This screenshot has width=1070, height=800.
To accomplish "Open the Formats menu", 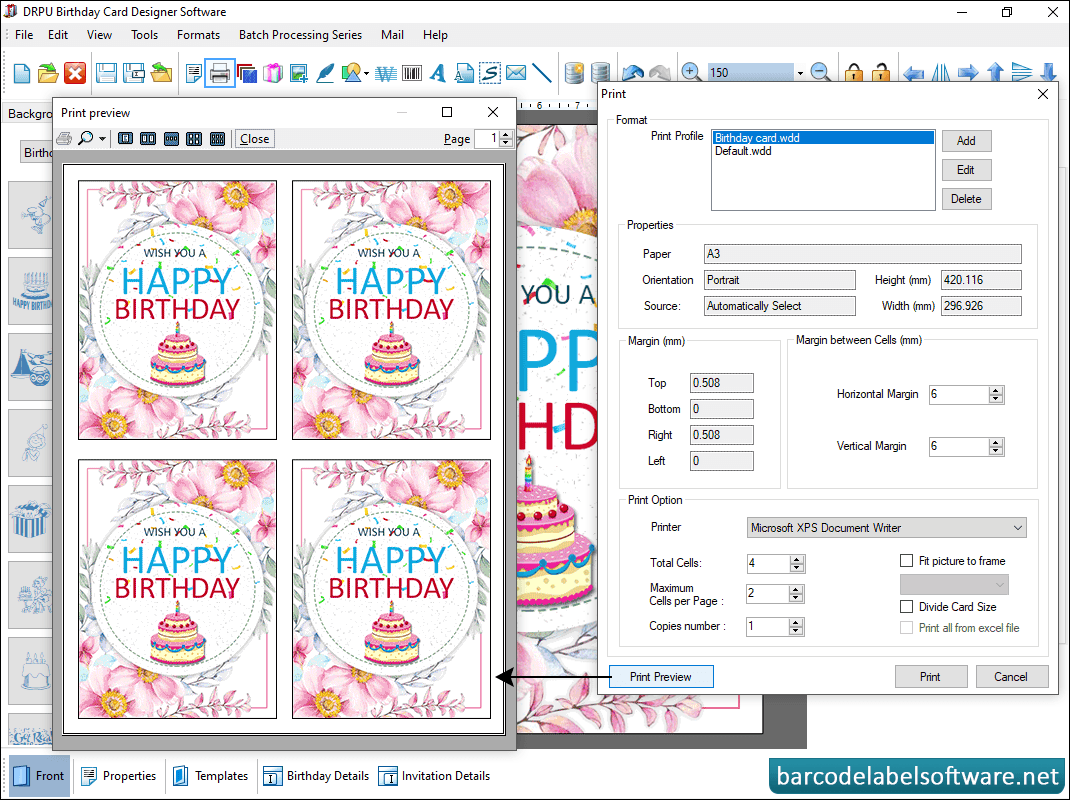I will point(198,35).
